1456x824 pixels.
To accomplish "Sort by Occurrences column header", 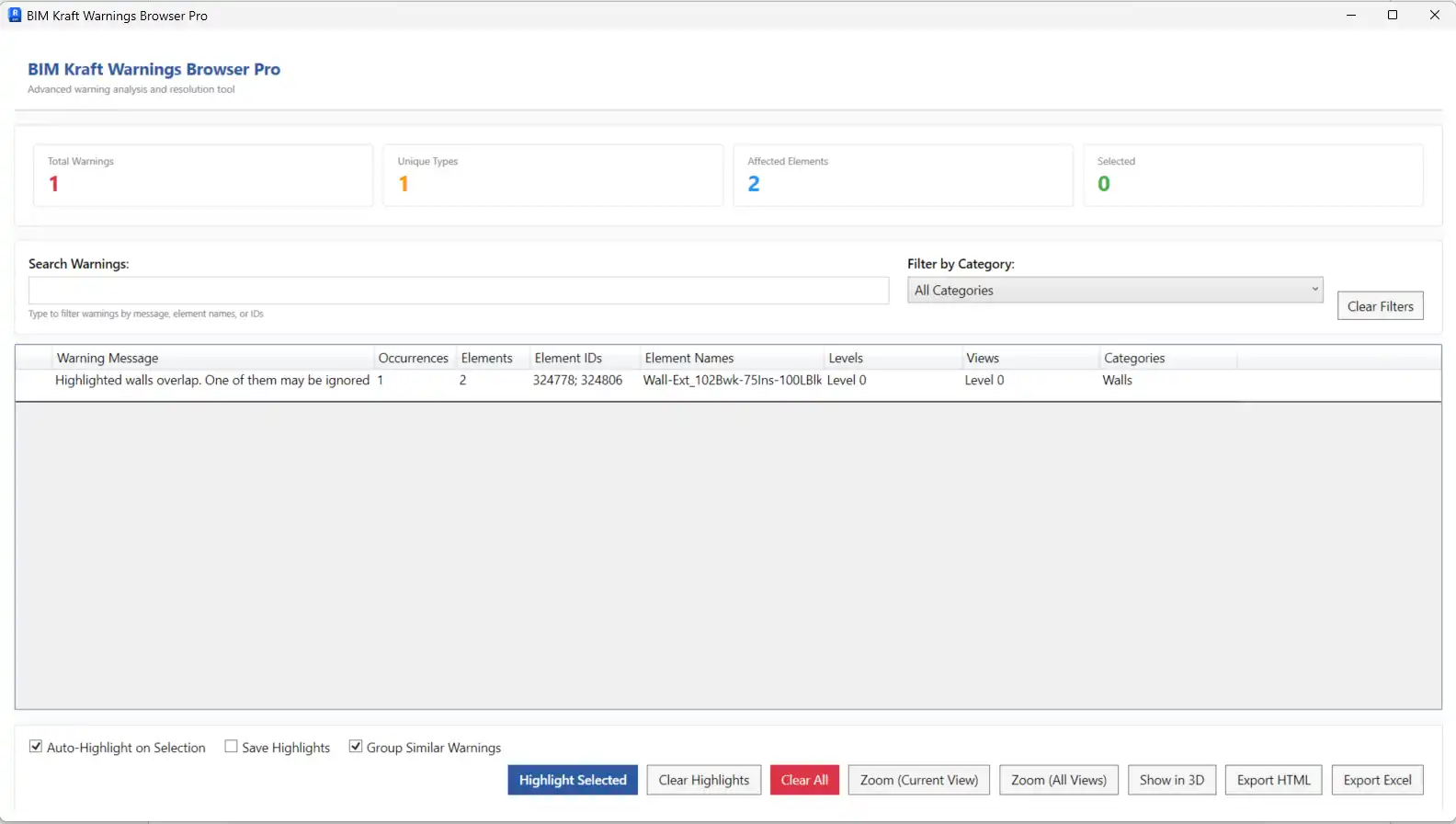I will 413,358.
